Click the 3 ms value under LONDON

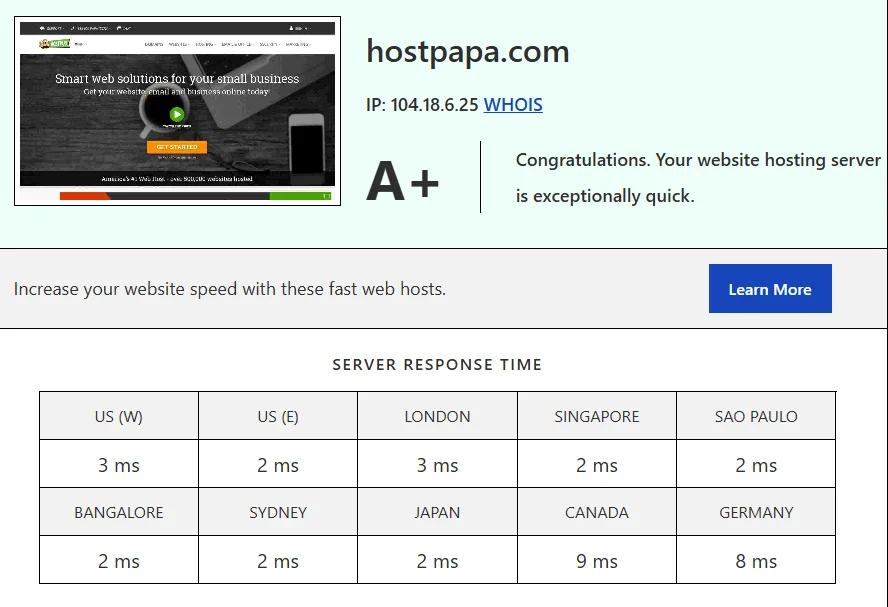pos(437,465)
